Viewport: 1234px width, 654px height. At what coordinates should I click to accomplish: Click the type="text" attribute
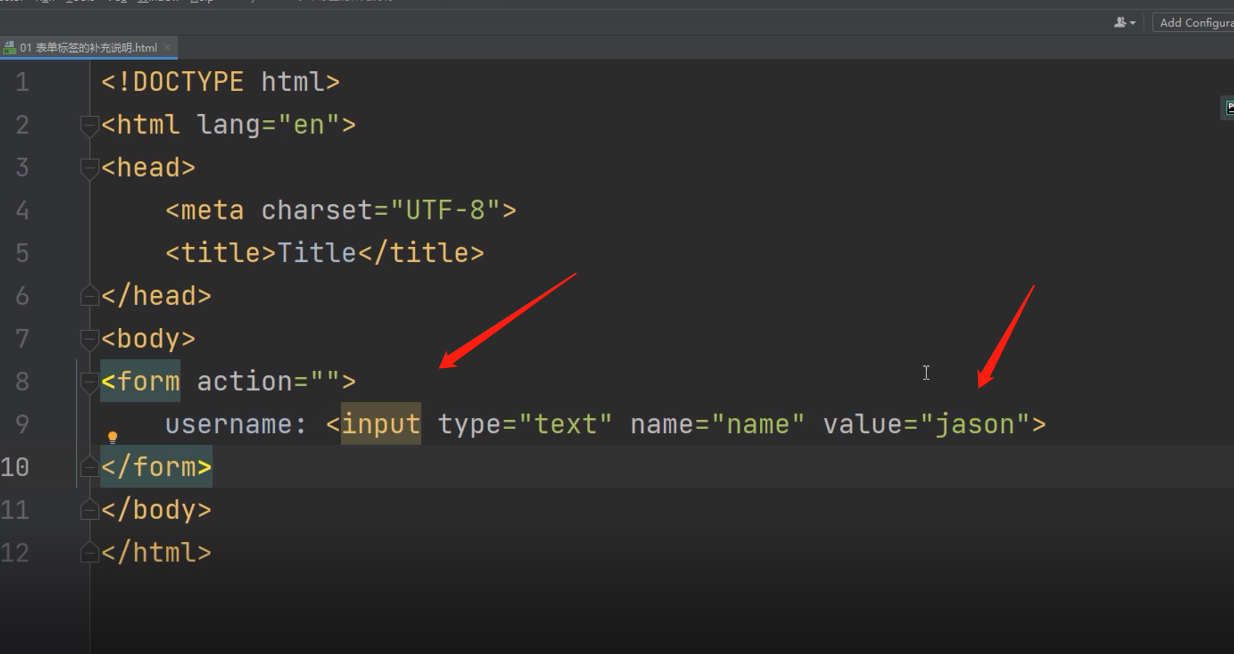(x=525, y=424)
